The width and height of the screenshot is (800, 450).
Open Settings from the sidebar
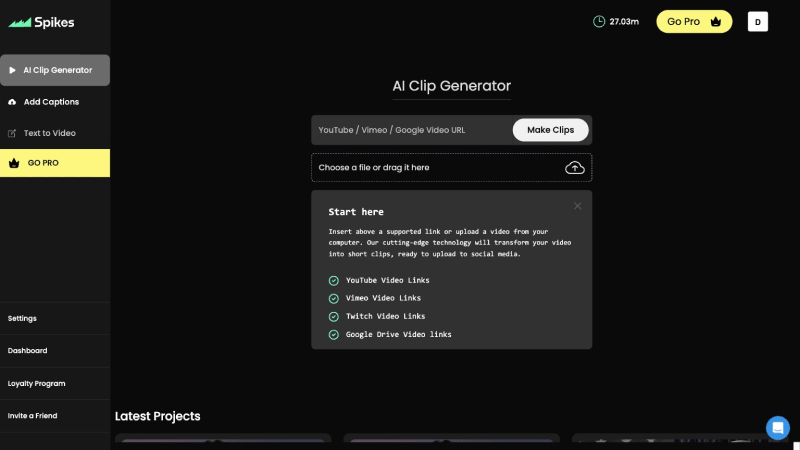click(x=22, y=318)
